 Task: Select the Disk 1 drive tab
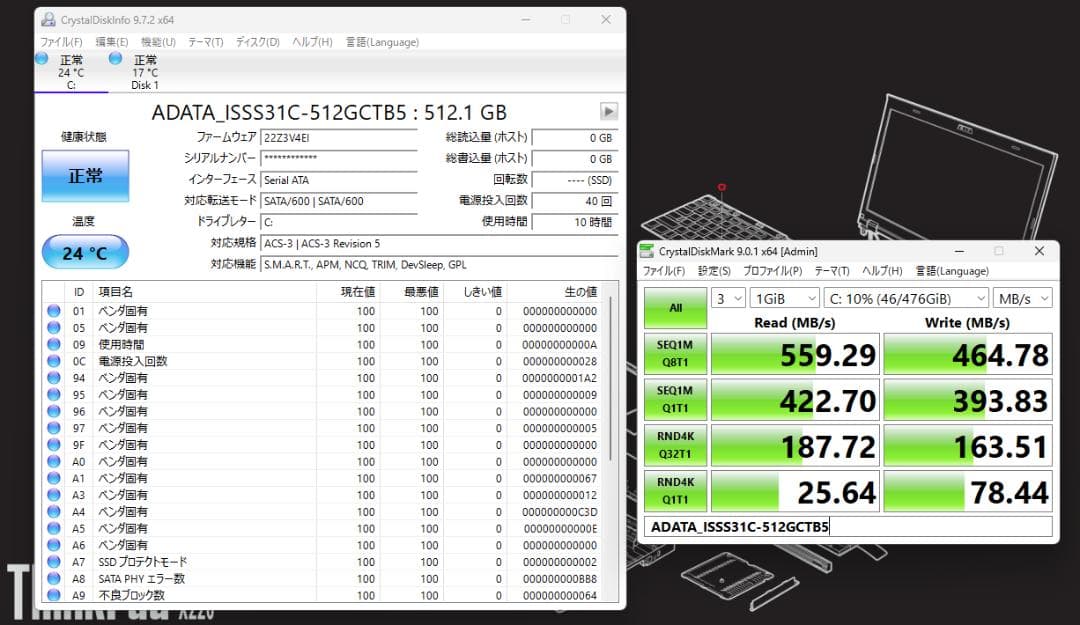tap(145, 72)
